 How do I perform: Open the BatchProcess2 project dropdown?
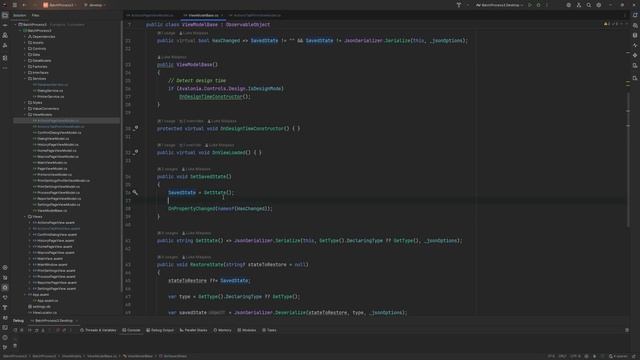tap(59, 5)
